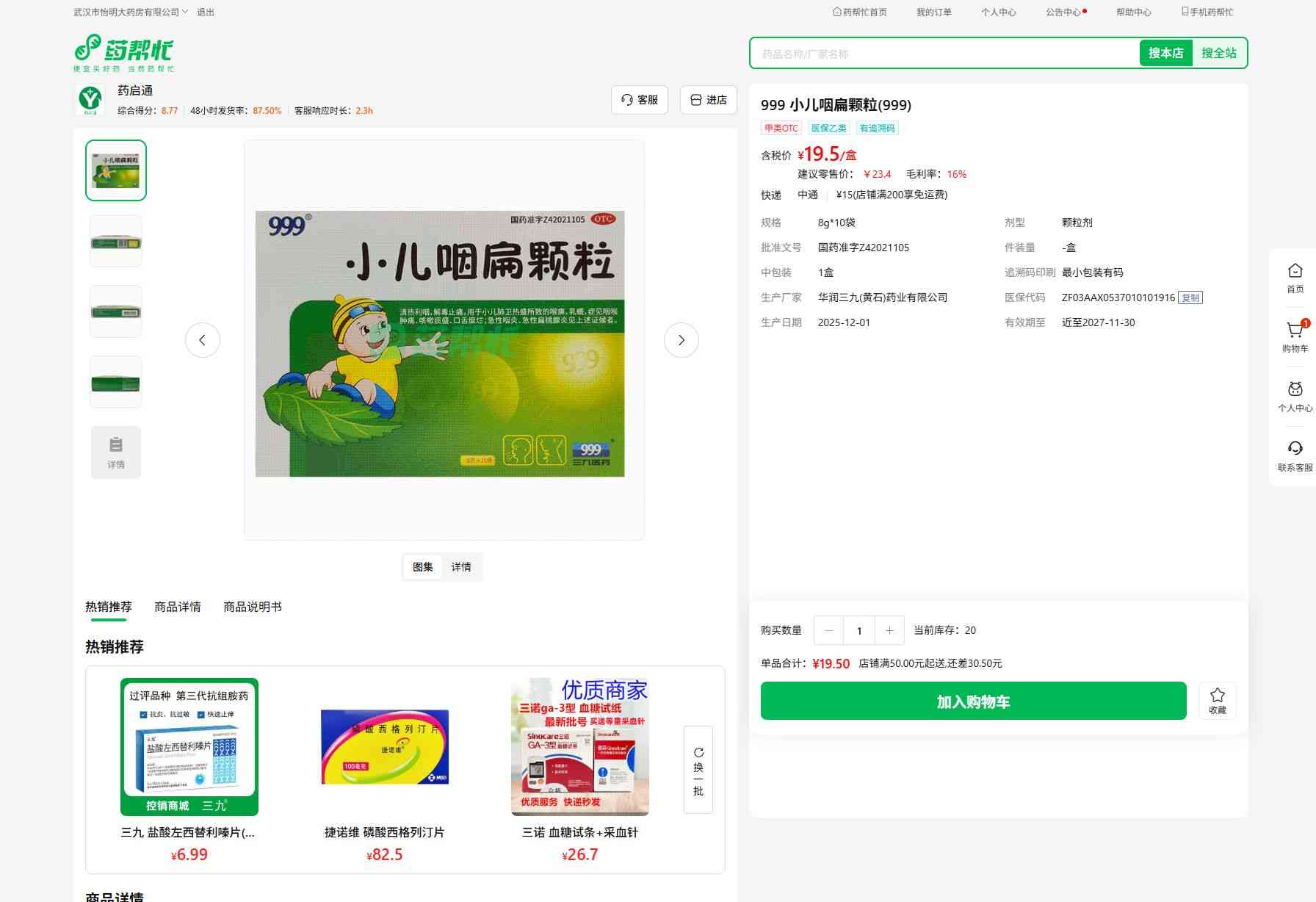Increase purchase quantity with plus button

[889, 630]
